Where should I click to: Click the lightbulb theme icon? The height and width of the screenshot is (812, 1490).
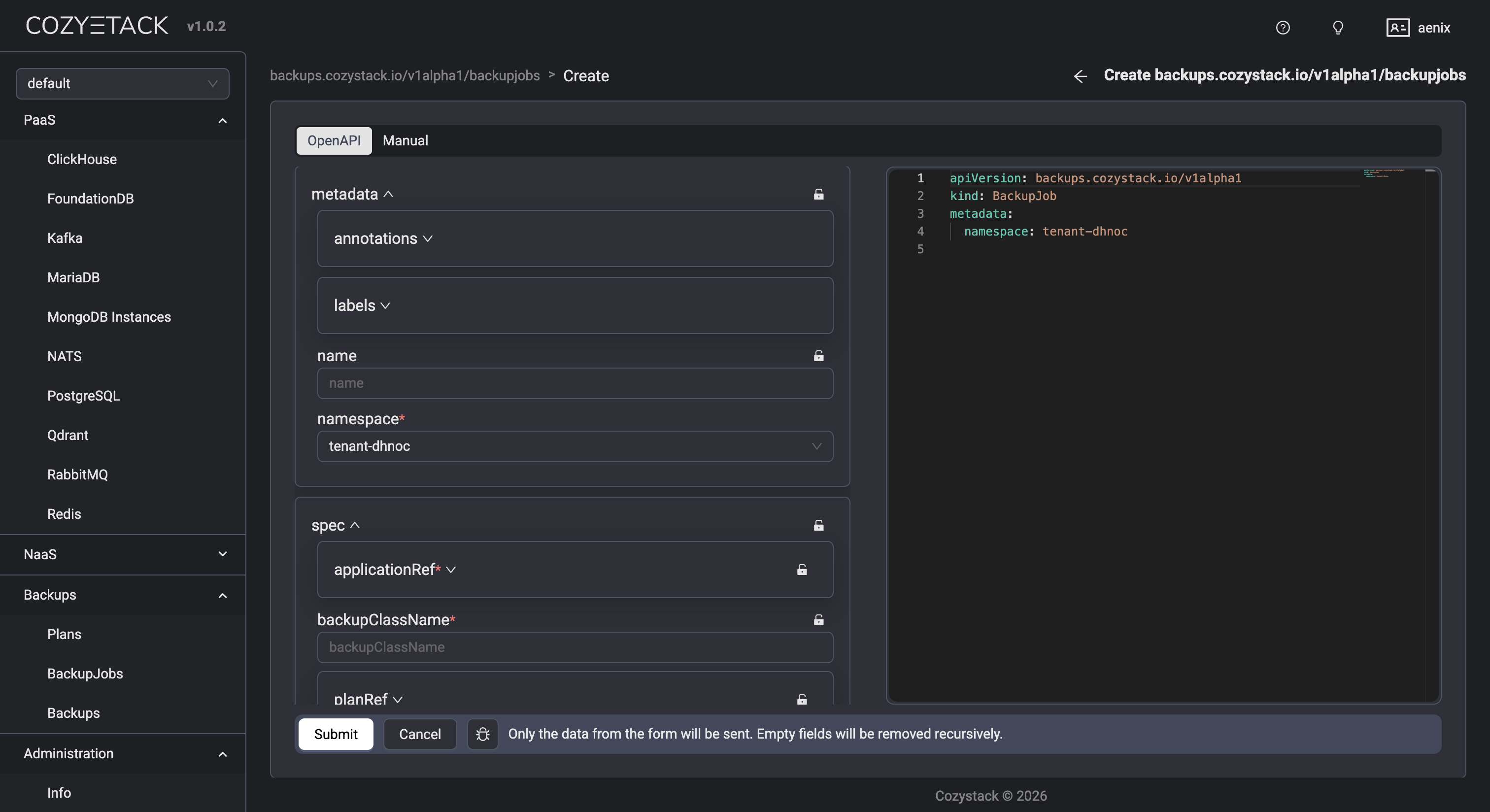(1337, 28)
